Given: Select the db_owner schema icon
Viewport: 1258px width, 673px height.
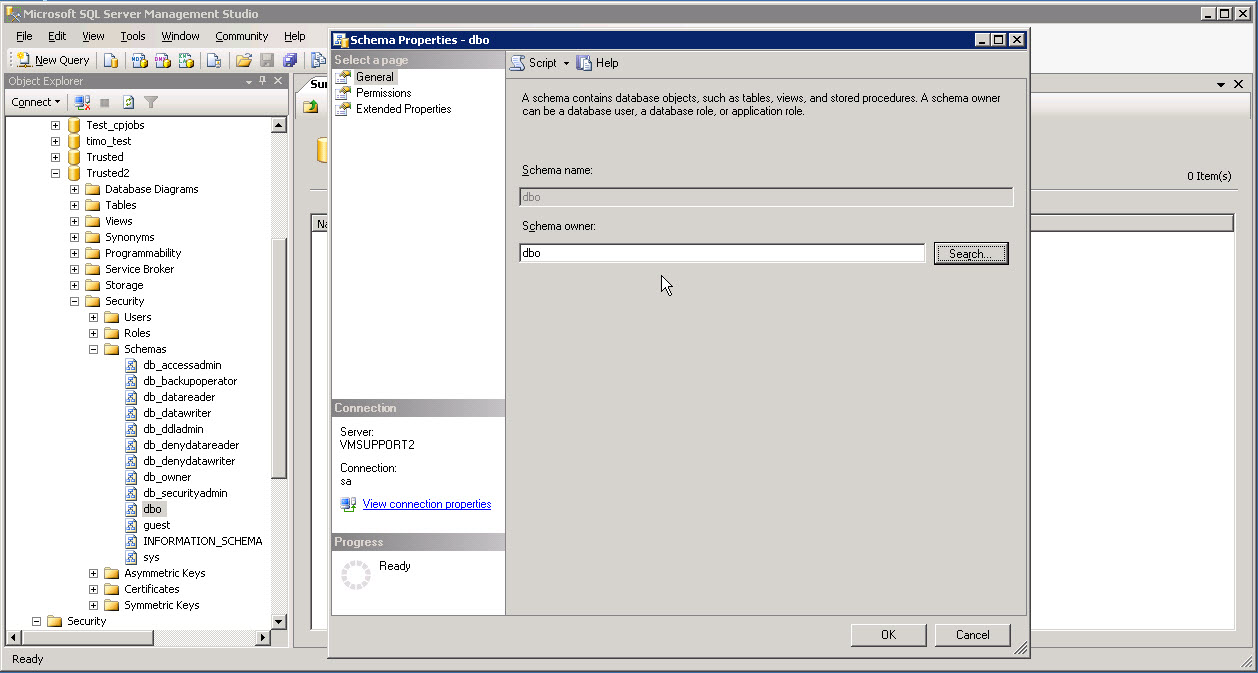Looking at the screenshot, I should point(131,477).
